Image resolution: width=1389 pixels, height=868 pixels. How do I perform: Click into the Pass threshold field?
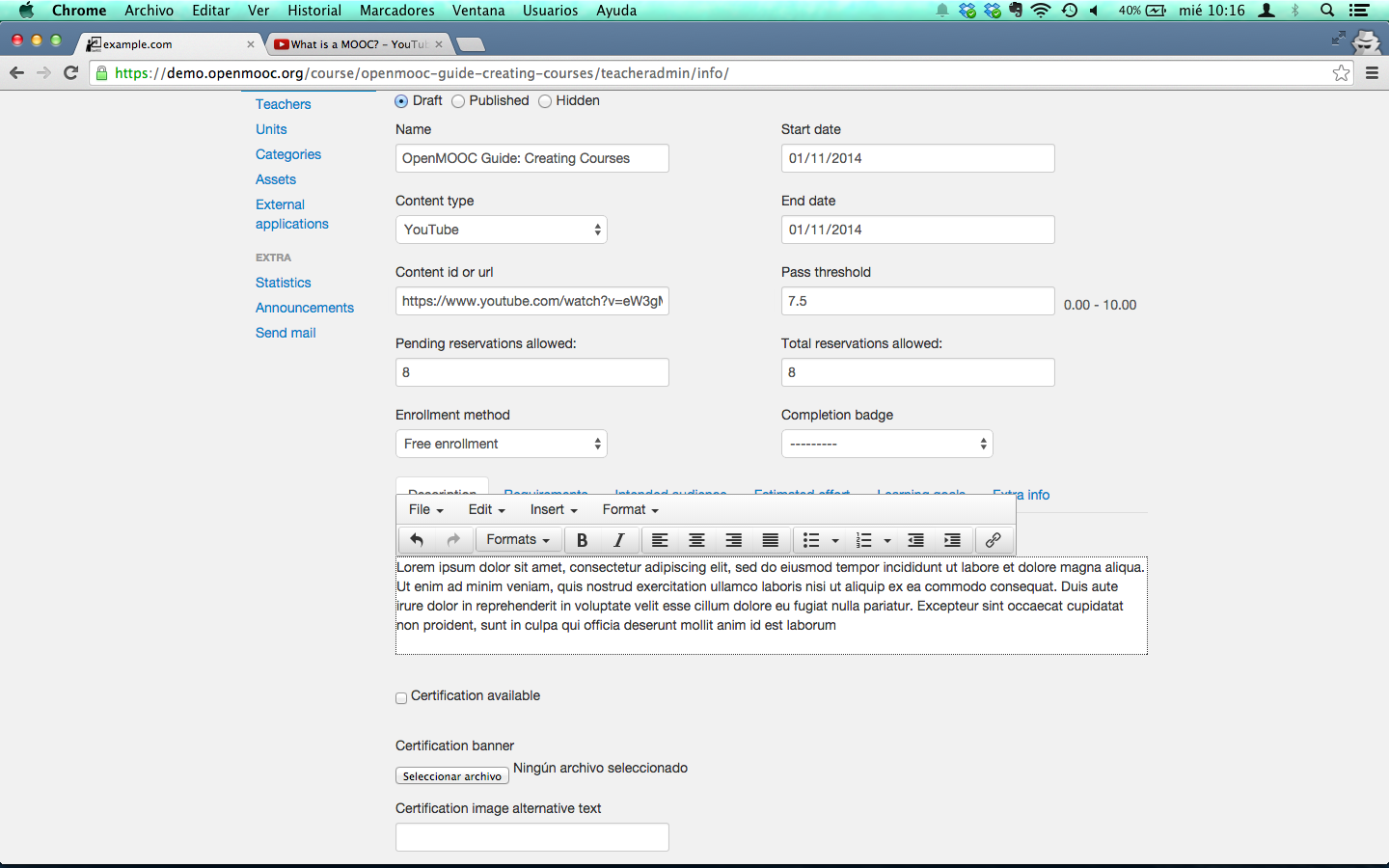click(918, 301)
